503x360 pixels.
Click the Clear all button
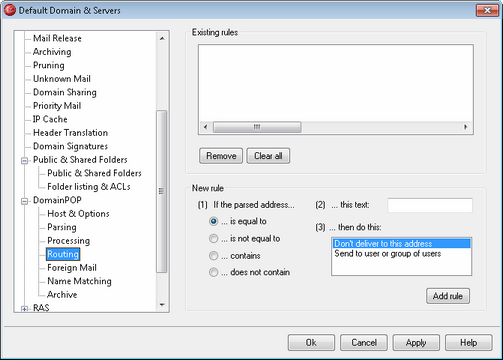tap(268, 156)
